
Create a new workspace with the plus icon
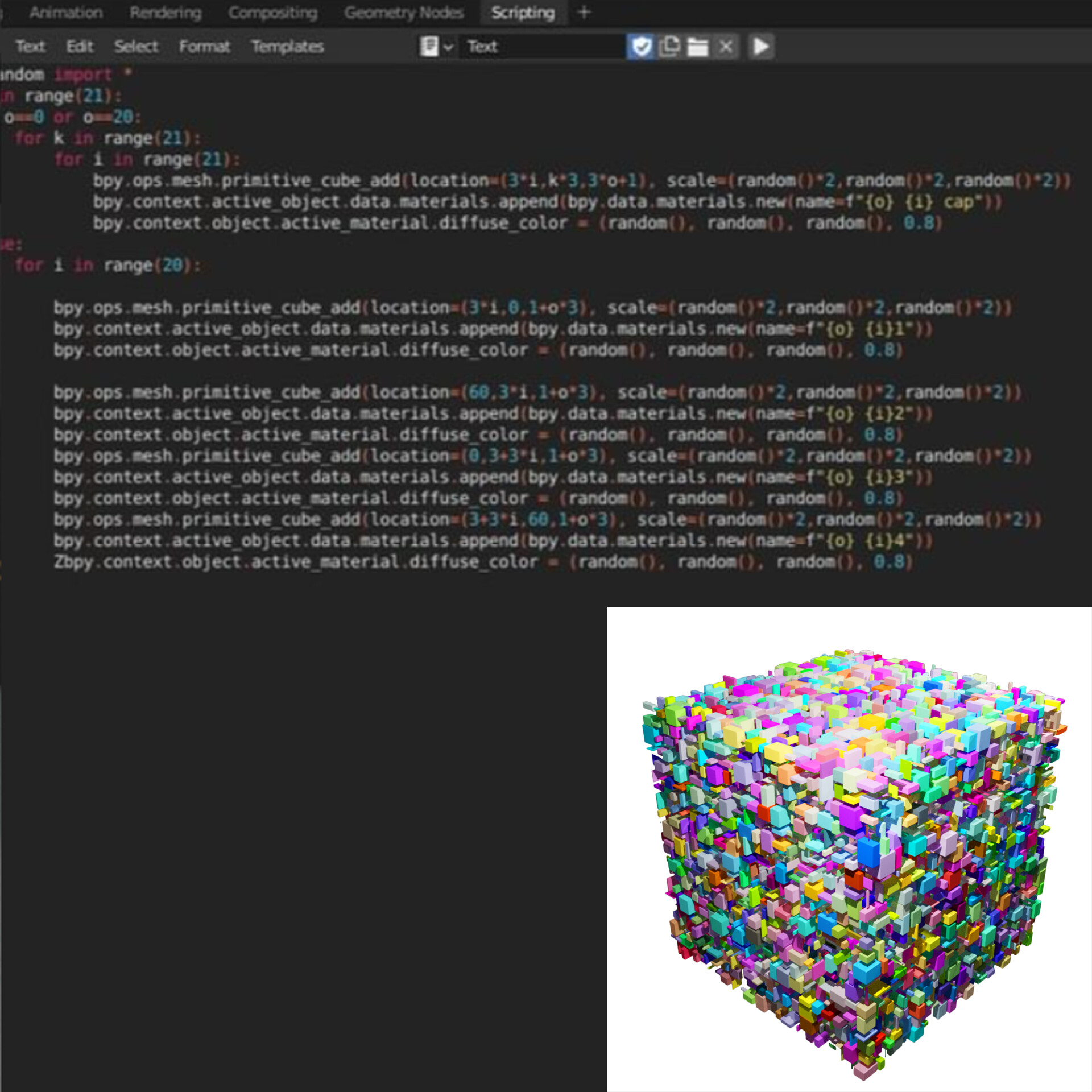point(585,12)
